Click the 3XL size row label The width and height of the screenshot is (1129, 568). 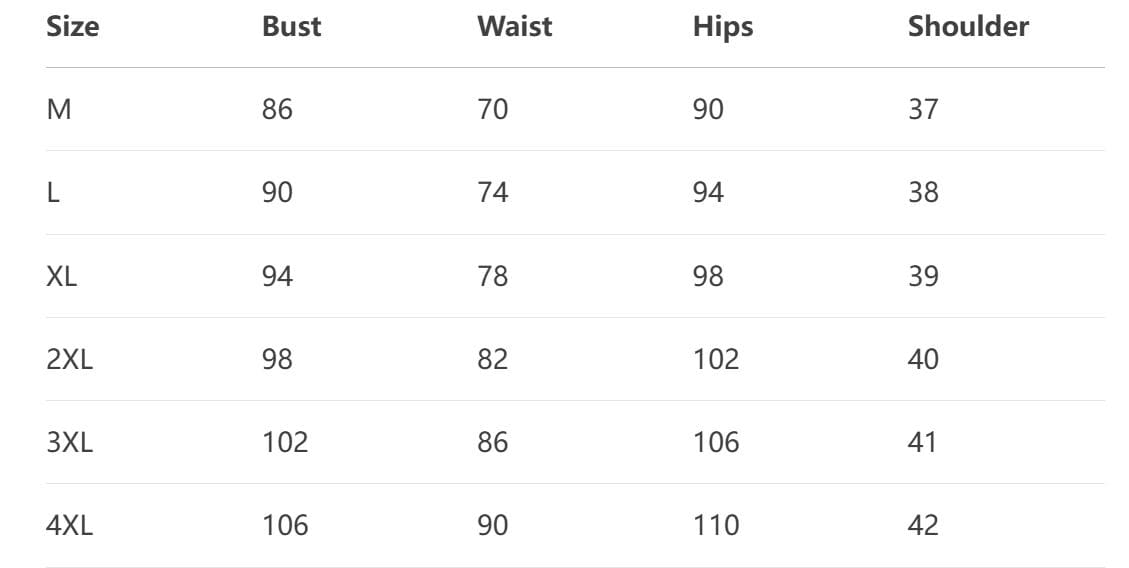(69, 442)
